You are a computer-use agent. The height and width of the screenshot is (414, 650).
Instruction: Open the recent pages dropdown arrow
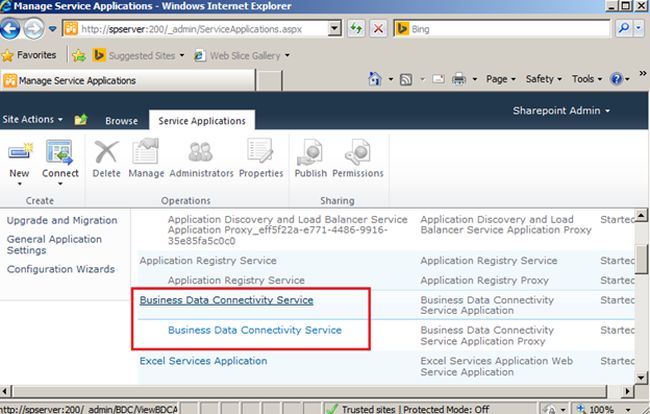click(53, 29)
